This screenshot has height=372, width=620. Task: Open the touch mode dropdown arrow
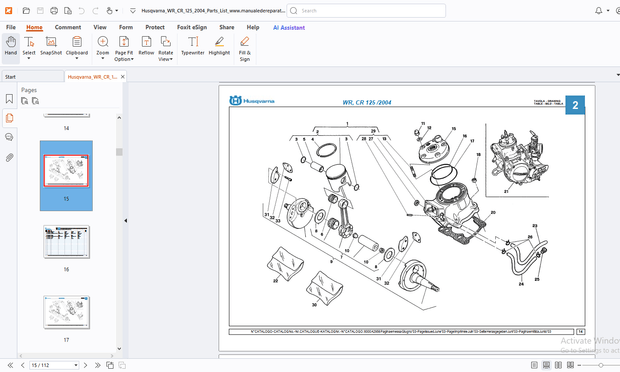pos(117,11)
